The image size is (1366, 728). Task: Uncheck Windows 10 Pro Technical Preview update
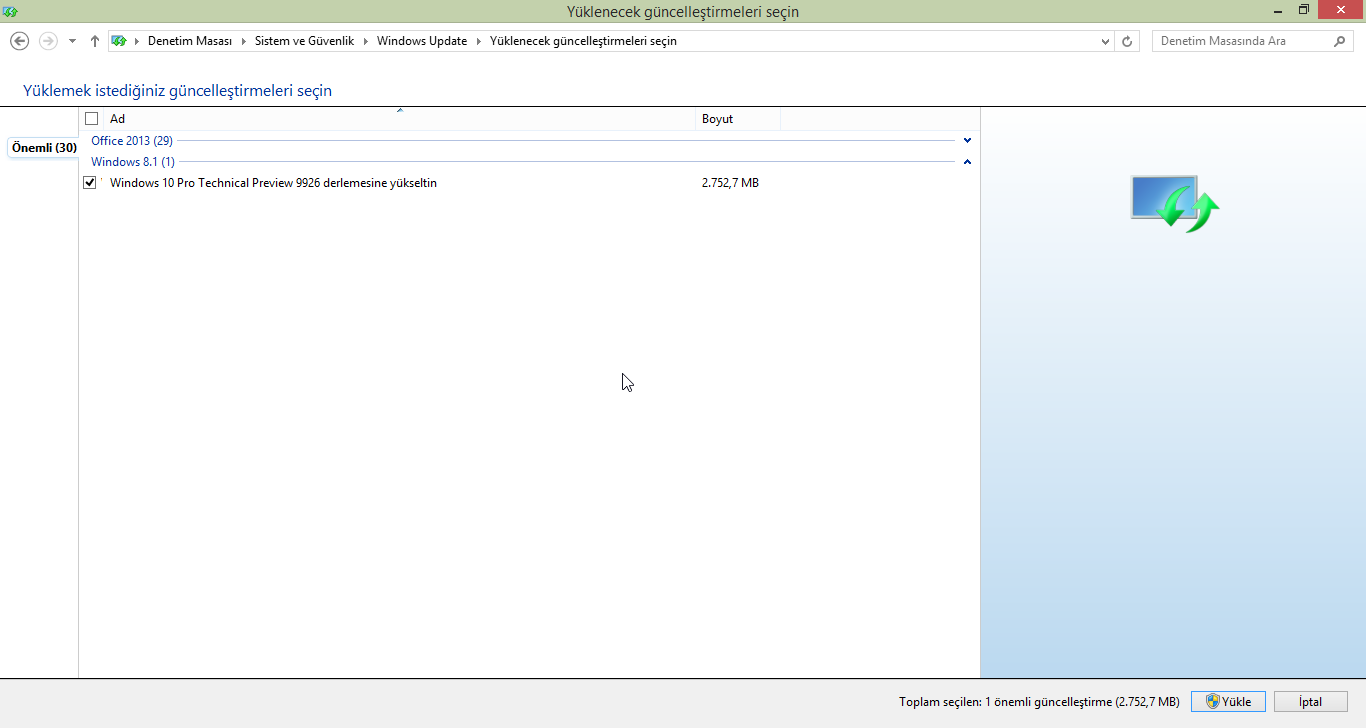coord(90,183)
